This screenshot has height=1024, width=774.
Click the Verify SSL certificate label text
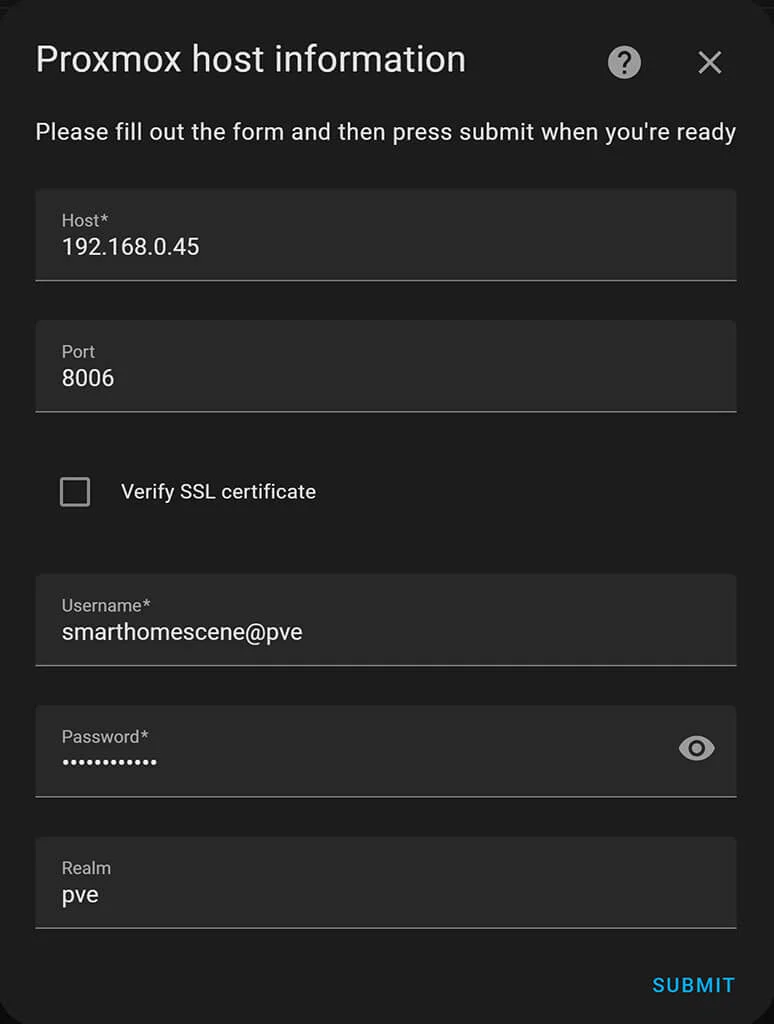pyautogui.click(x=218, y=492)
